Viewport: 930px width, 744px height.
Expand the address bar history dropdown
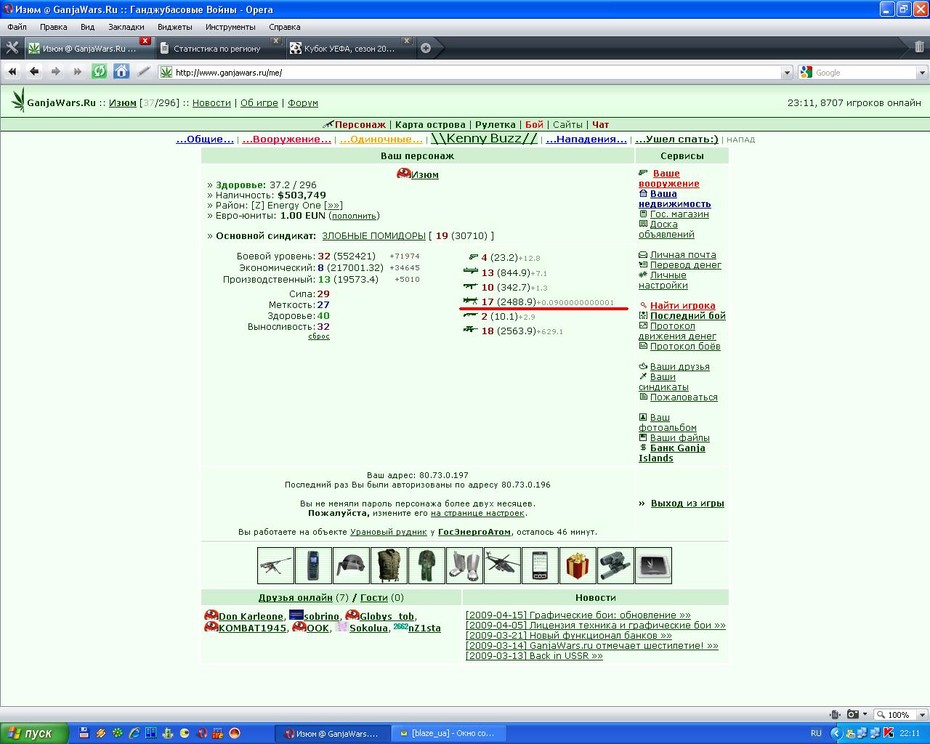(787, 72)
